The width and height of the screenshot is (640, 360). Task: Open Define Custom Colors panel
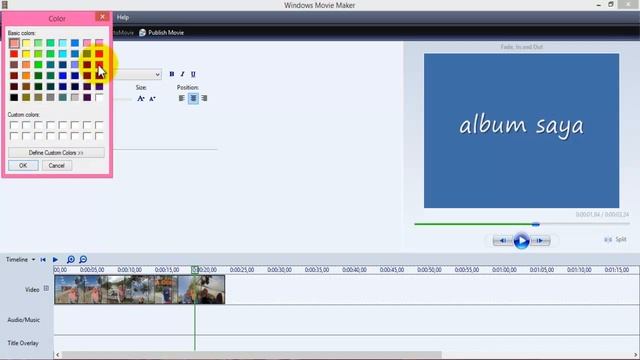click(56, 152)
